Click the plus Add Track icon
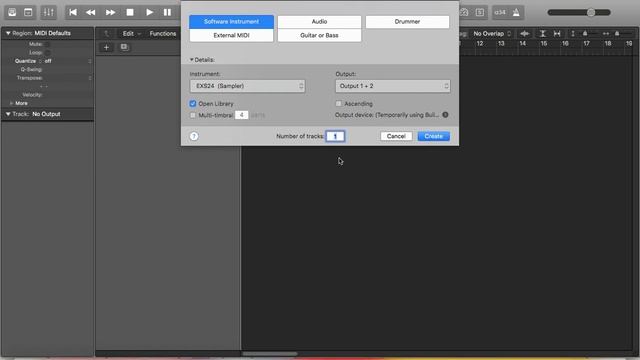 [x=106, y=47]
